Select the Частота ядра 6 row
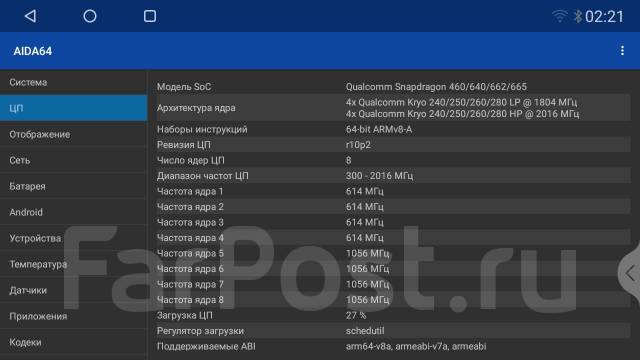This screenshot has height=360, width=640. [393, 269]
